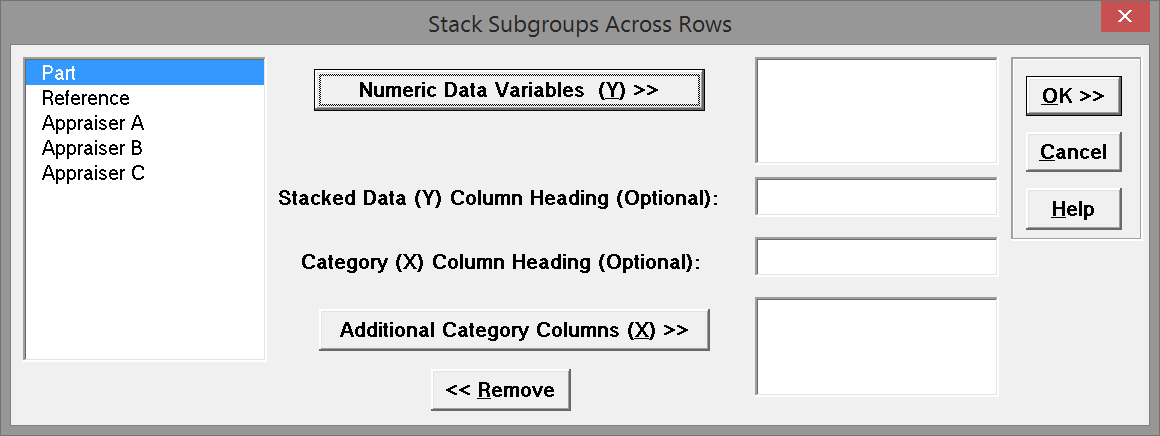Screen dimensions: 1160x436
Task: Confirm with the OK button
Action: coord(1073,96)
